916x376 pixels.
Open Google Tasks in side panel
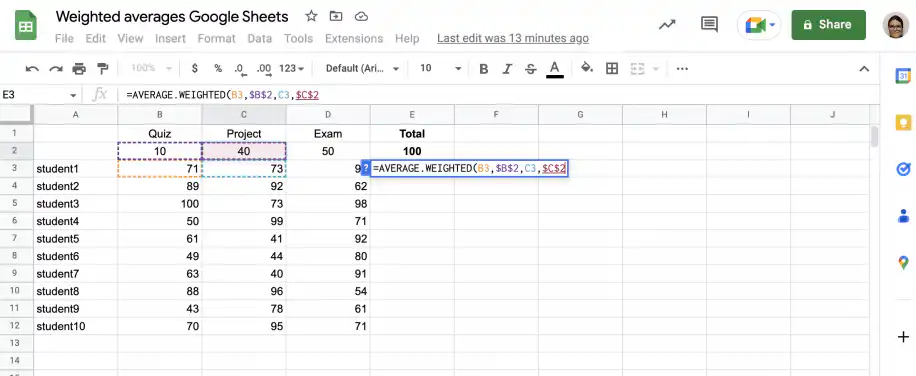point(903,169)
